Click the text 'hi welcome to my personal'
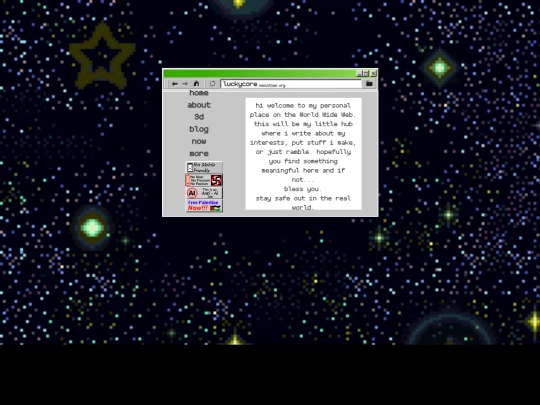 click(303, 105)
